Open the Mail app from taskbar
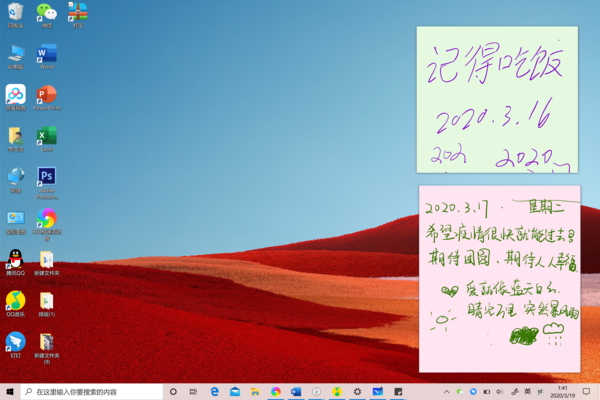The image size is (600, 400). pos(235,392)
